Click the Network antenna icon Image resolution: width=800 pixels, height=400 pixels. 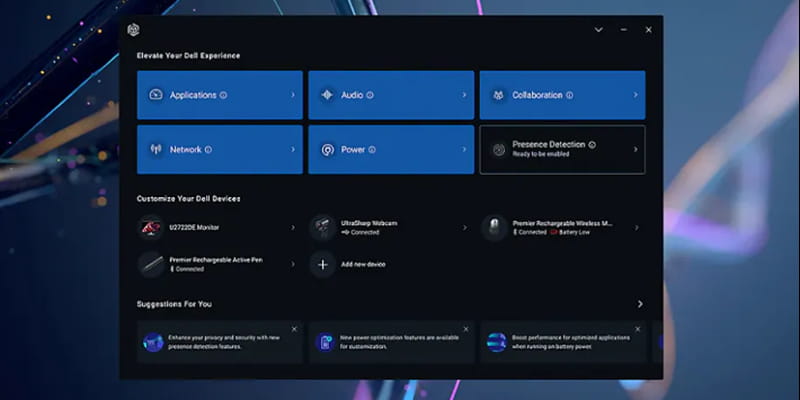(156, 149)
